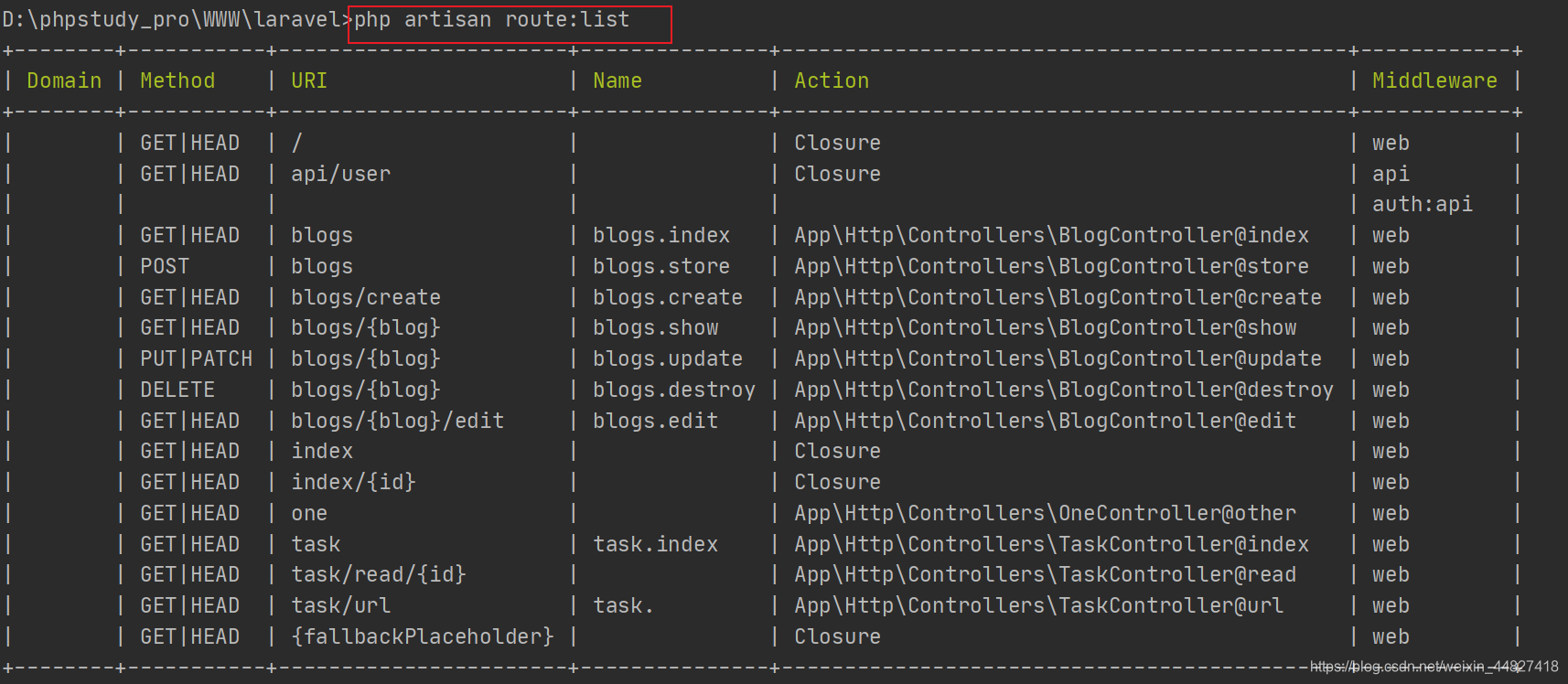Click the 'task/url' URI cell
The image size is (1568, 684).
[x=340, y=605]
